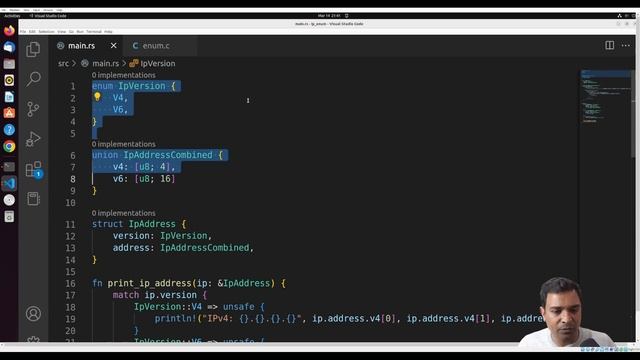This screenshot has width=640, height=360.
Task: Click the clock in the Ubuntu top bar
Action: click(329, 16)
